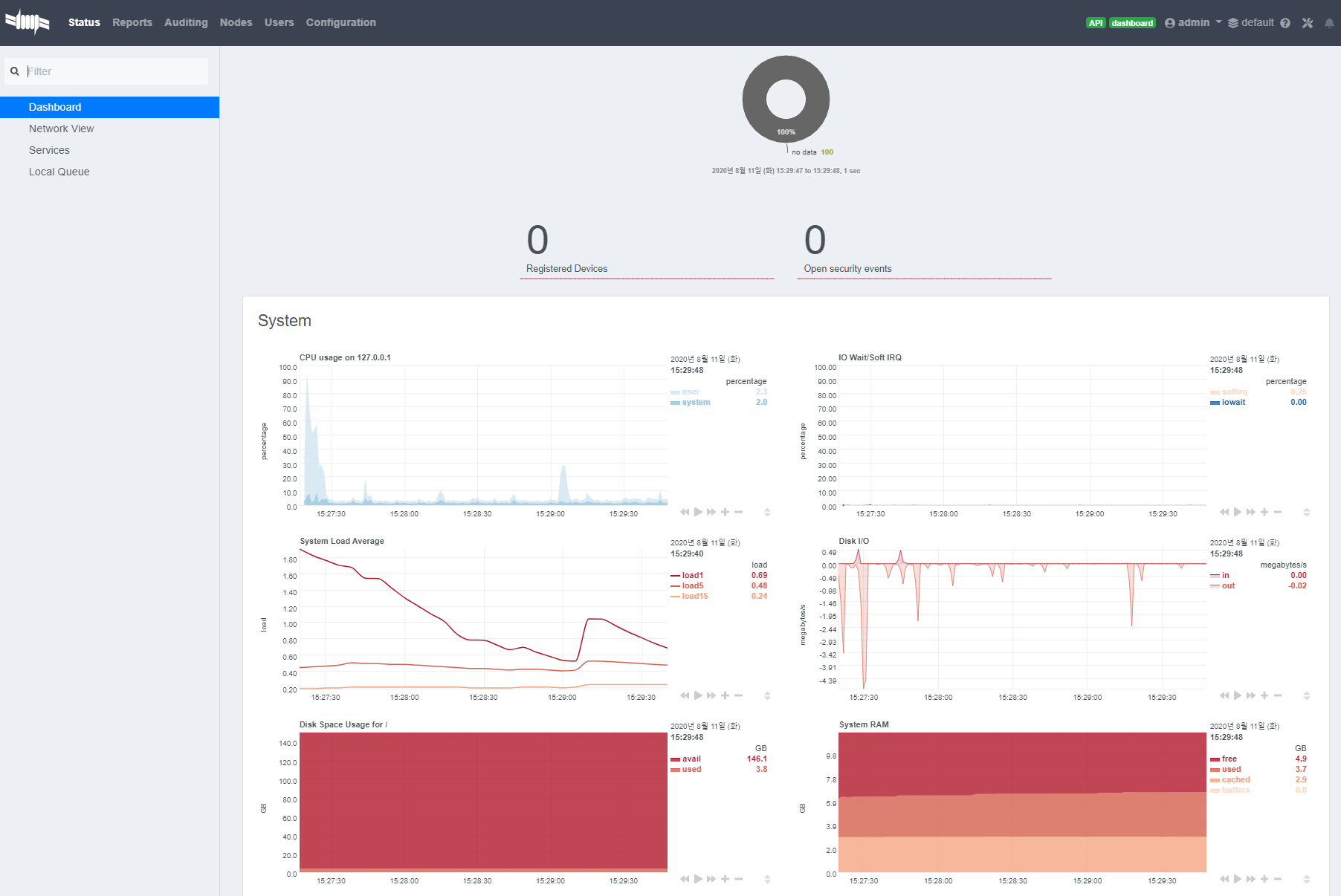Play the CPU usage chart
This screenshot has width=1341, height=896.
click(x=698, y=512)
